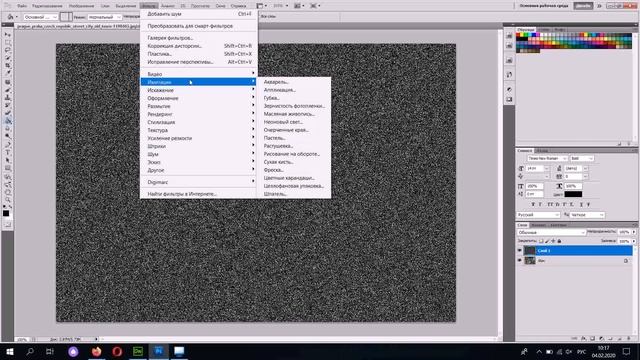Switch to the Абзац tab
This screenshot has width=640, height=360.
[x=542, y=151]
